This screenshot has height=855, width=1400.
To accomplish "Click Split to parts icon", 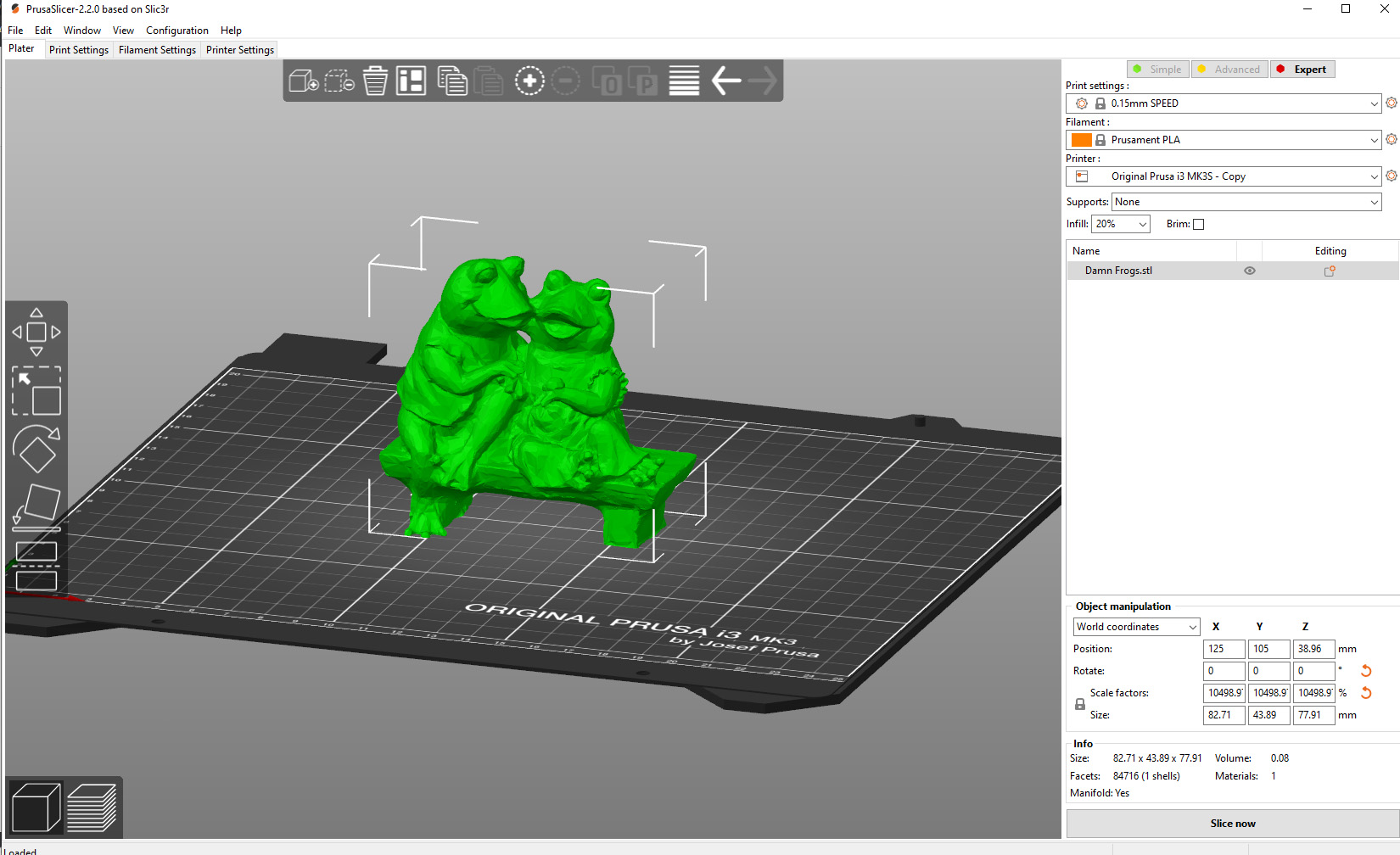I will (643, 81).
